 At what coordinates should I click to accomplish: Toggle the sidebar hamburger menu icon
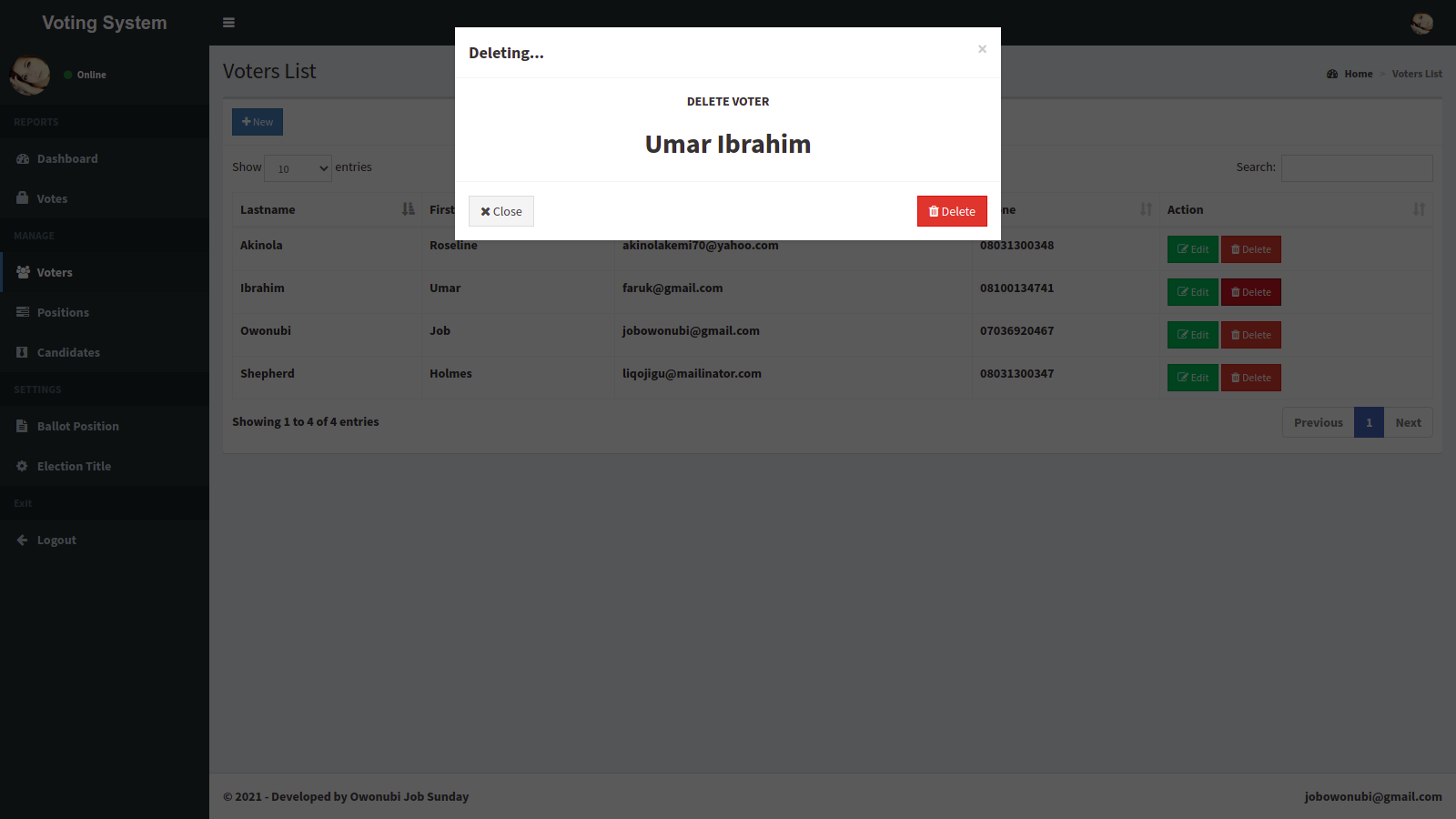click(x=228, y=23)
